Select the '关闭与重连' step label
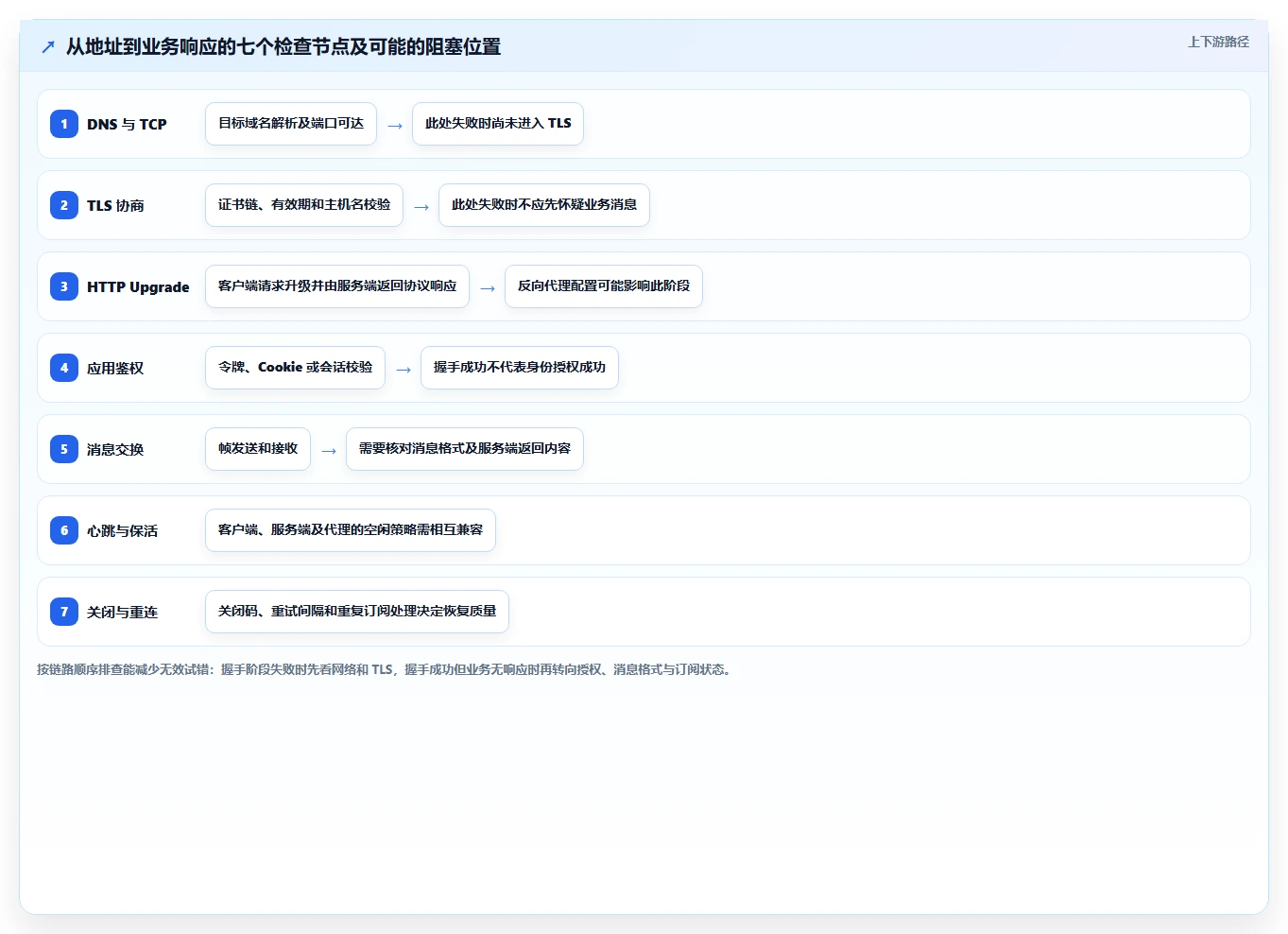 click(122, 612)
